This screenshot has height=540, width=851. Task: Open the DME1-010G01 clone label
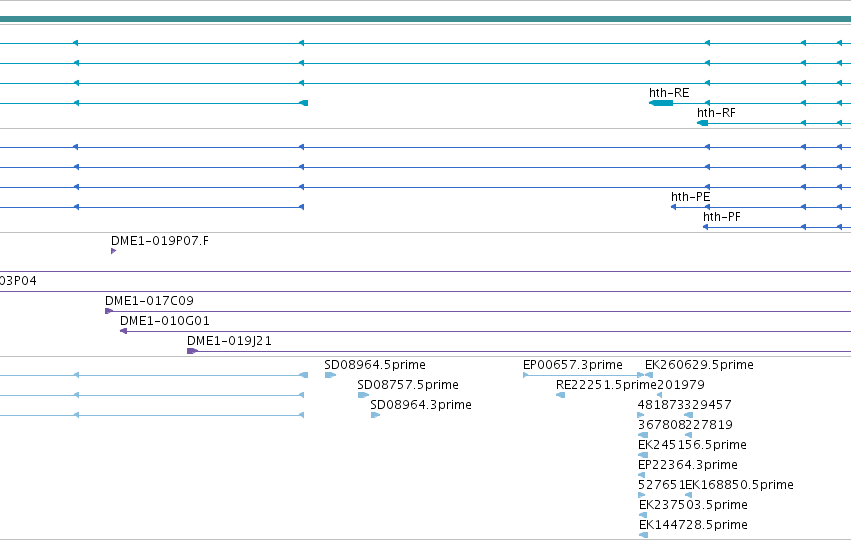164,321
